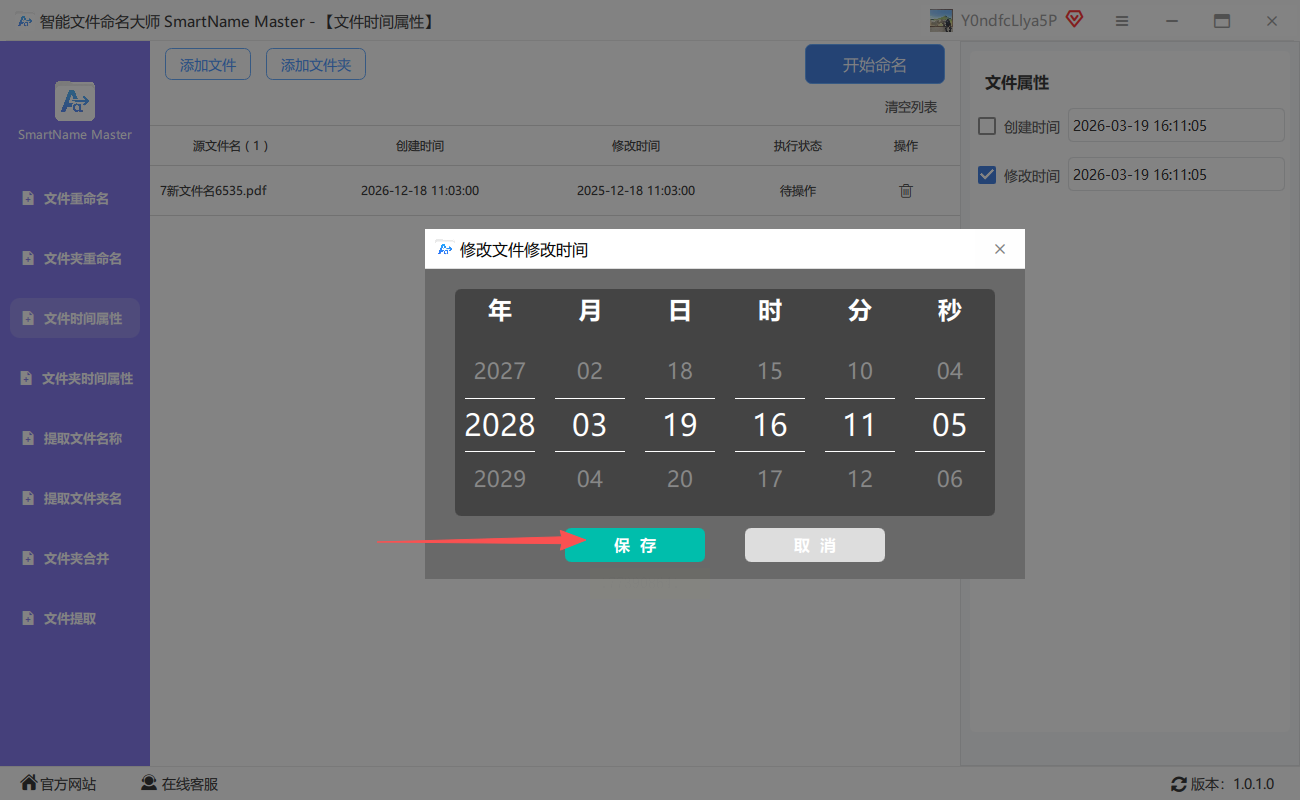Click the 开始命名 button

(x=875, y=64)
